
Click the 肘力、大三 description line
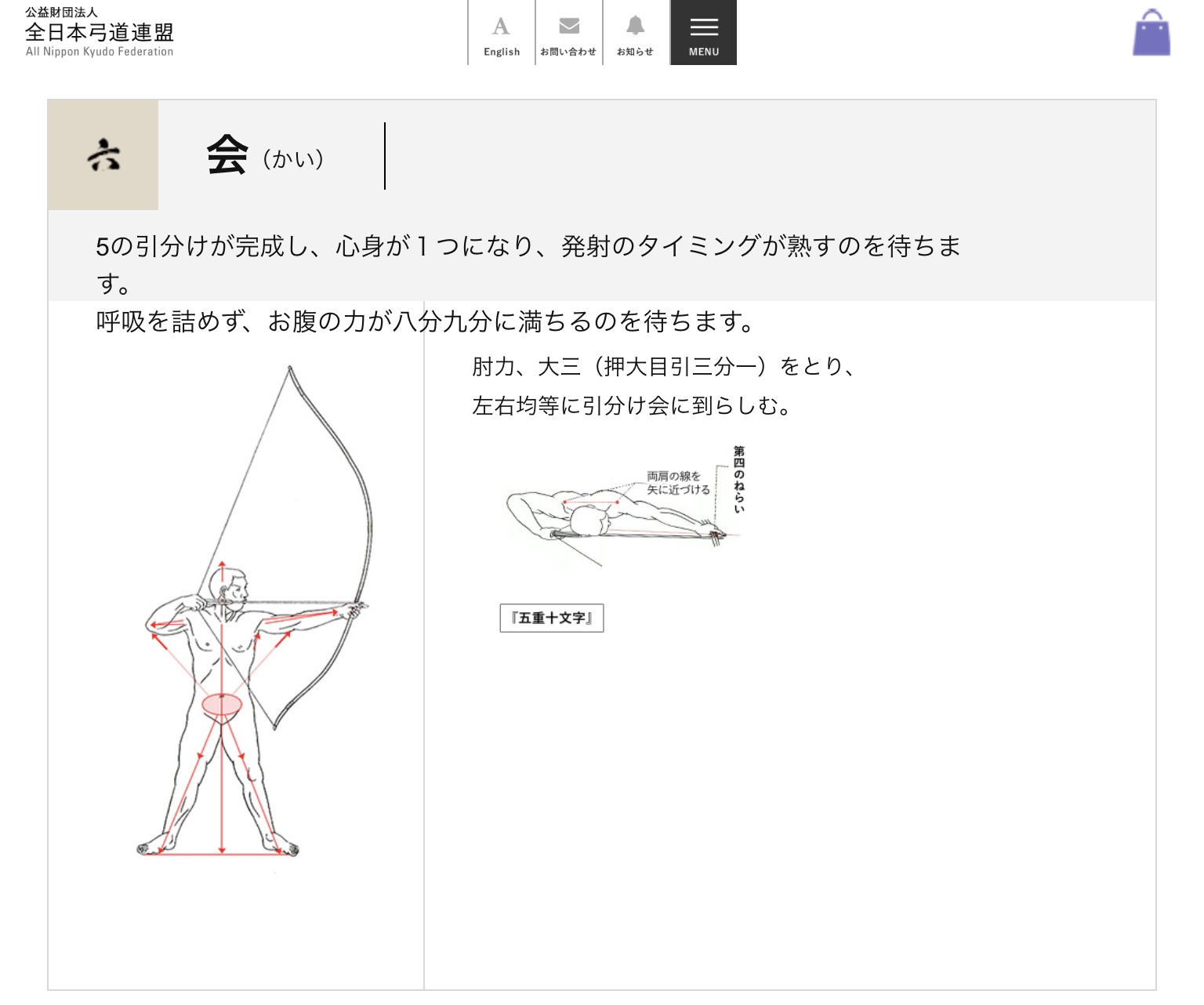click(x=663, y=366)
